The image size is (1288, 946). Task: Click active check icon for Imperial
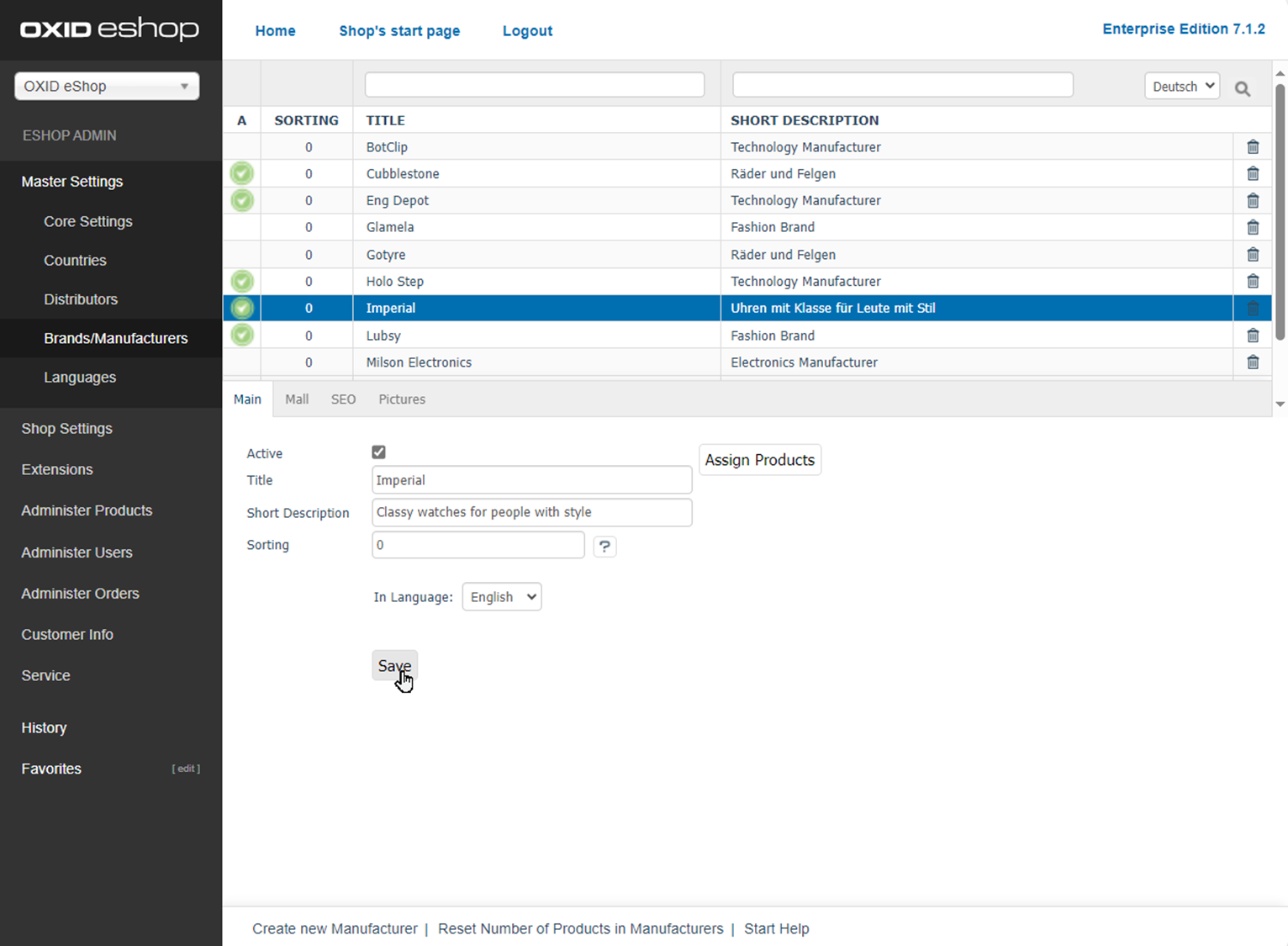coord(242,308)
